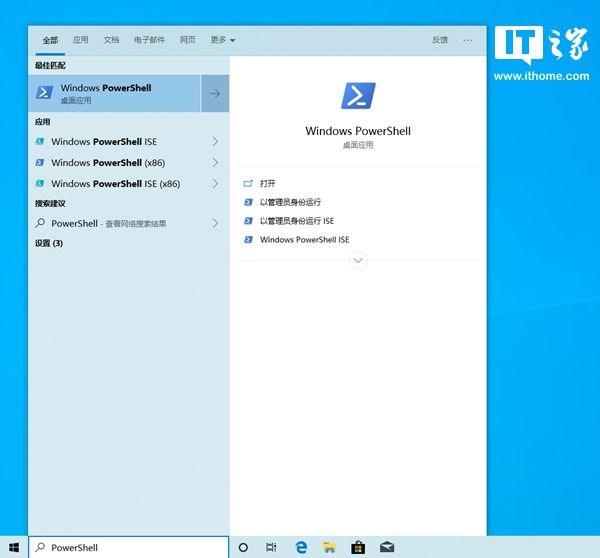Viewport: 600px width, 558px height.
Task: Expand chevron for Windows PowerShell ISE
Action: (x=215, y=142)
